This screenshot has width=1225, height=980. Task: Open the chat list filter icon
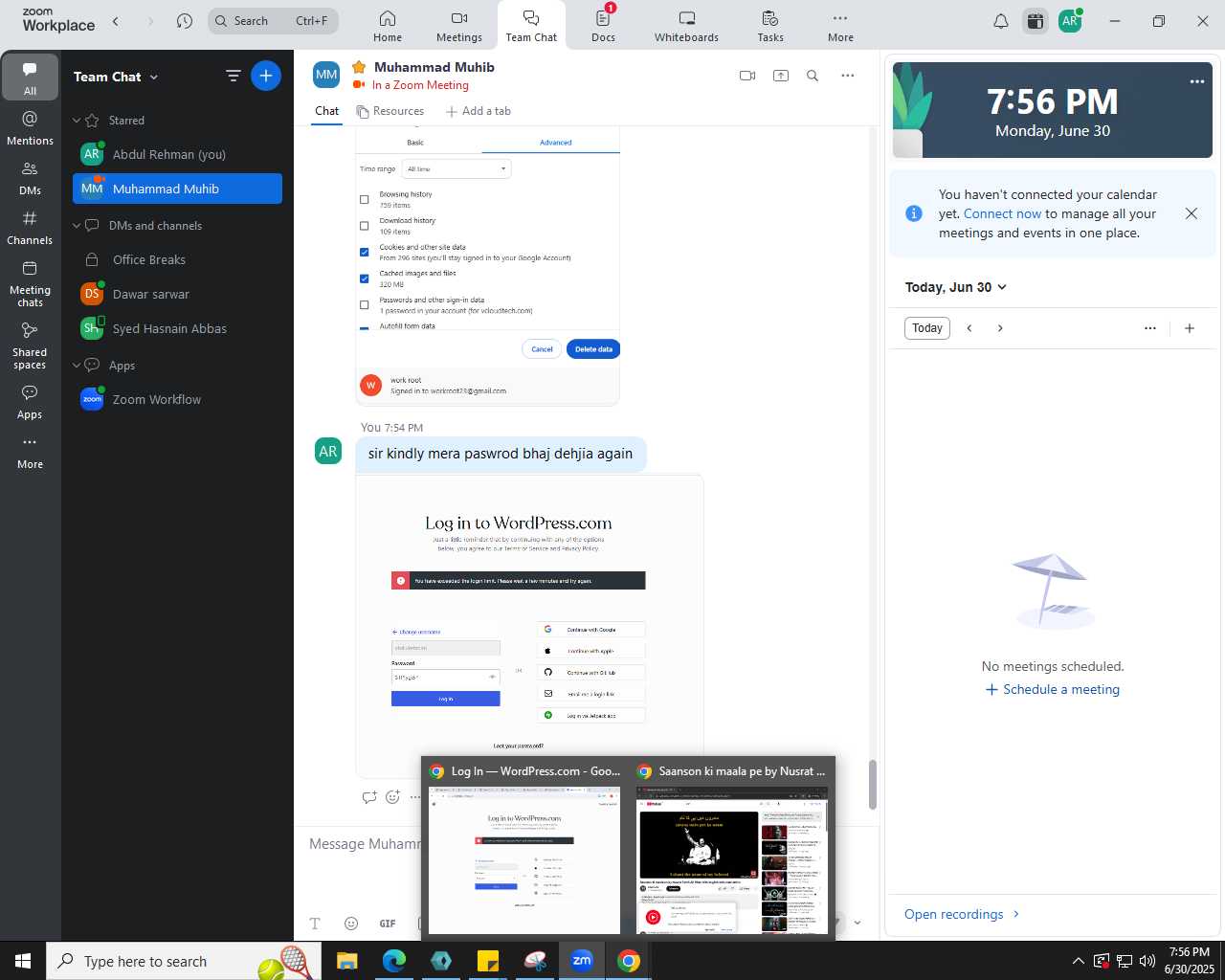tap(233, 76)
